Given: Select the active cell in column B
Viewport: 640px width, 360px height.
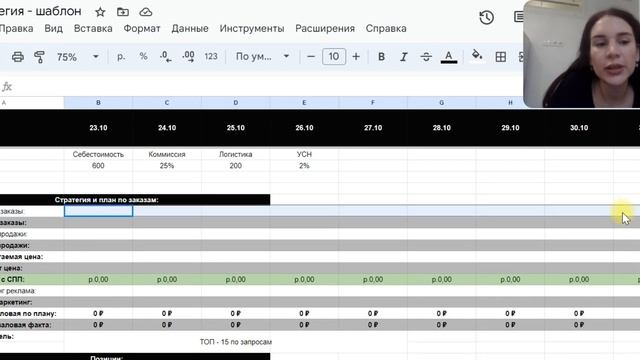Looking at the screenshot, I should [98, 211].
